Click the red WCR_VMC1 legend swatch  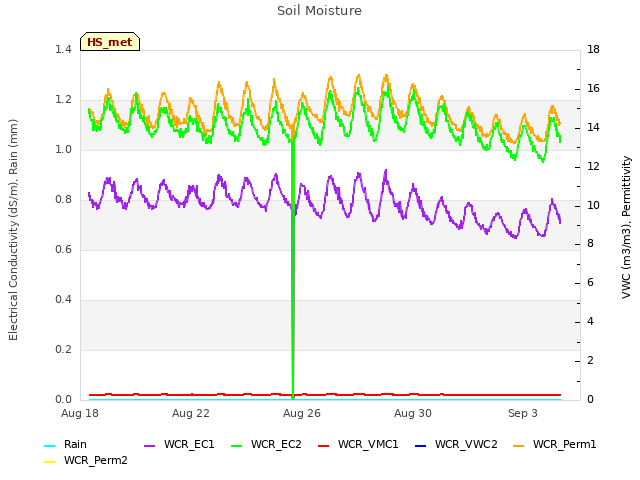pos(323,445)
